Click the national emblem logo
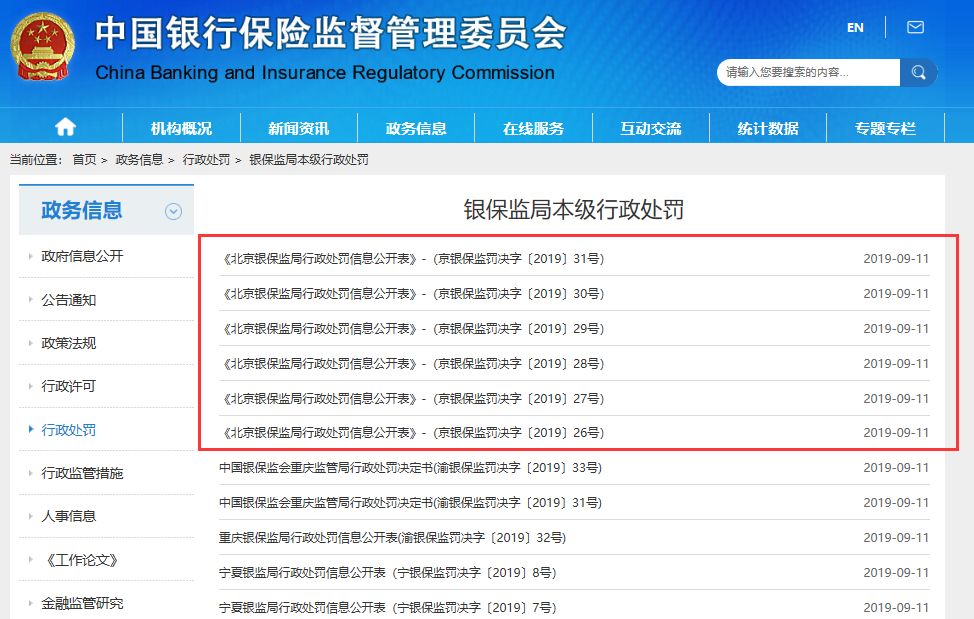Screen dimensions: 974x619 pos(42,47)
